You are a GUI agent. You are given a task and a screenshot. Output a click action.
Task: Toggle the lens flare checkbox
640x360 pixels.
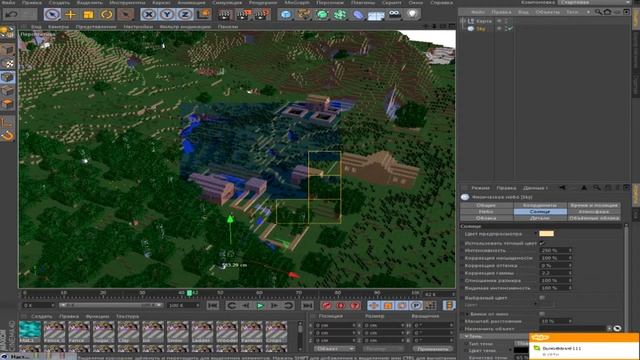(542, 314)
